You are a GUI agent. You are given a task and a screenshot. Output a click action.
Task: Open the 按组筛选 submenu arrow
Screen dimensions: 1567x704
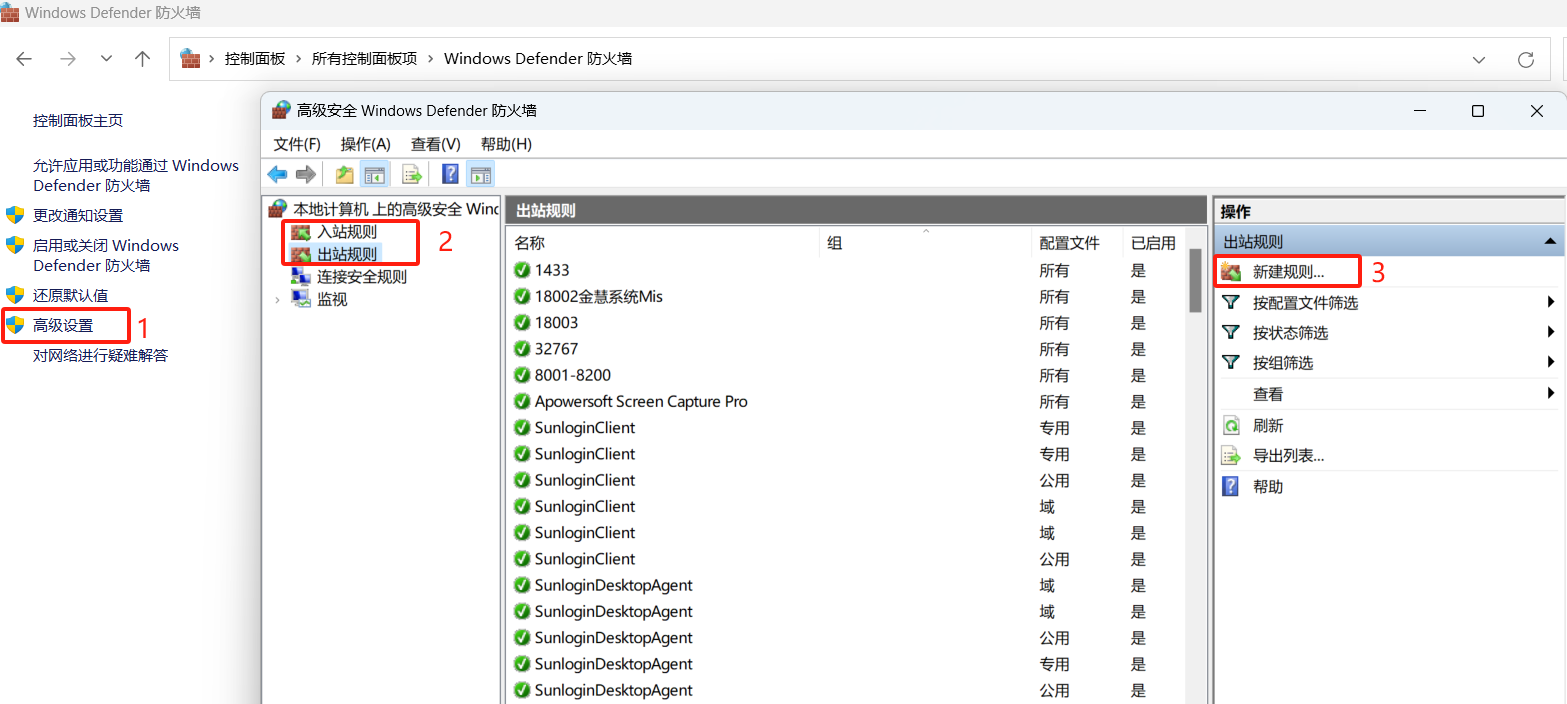pos(1551,362)
